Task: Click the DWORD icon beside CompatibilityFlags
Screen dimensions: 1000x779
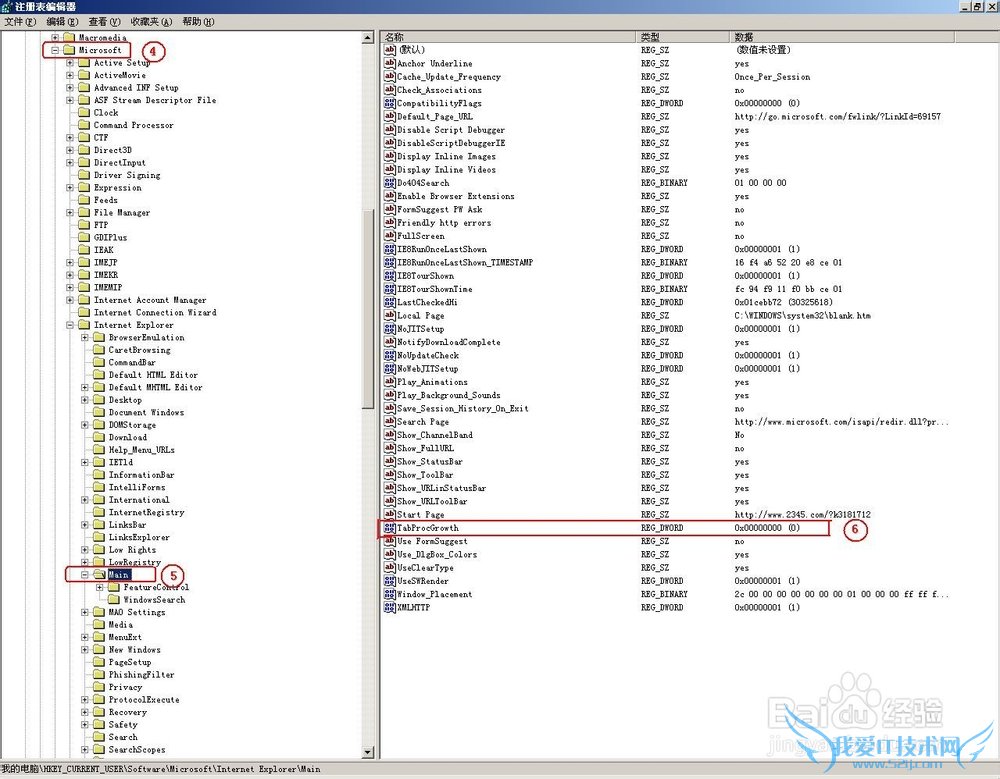Action: [x=389, y=103]
